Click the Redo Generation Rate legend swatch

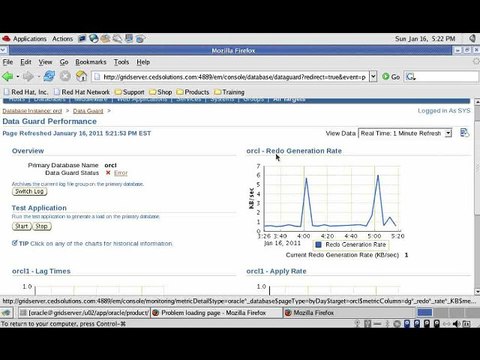tap(318, 245)
